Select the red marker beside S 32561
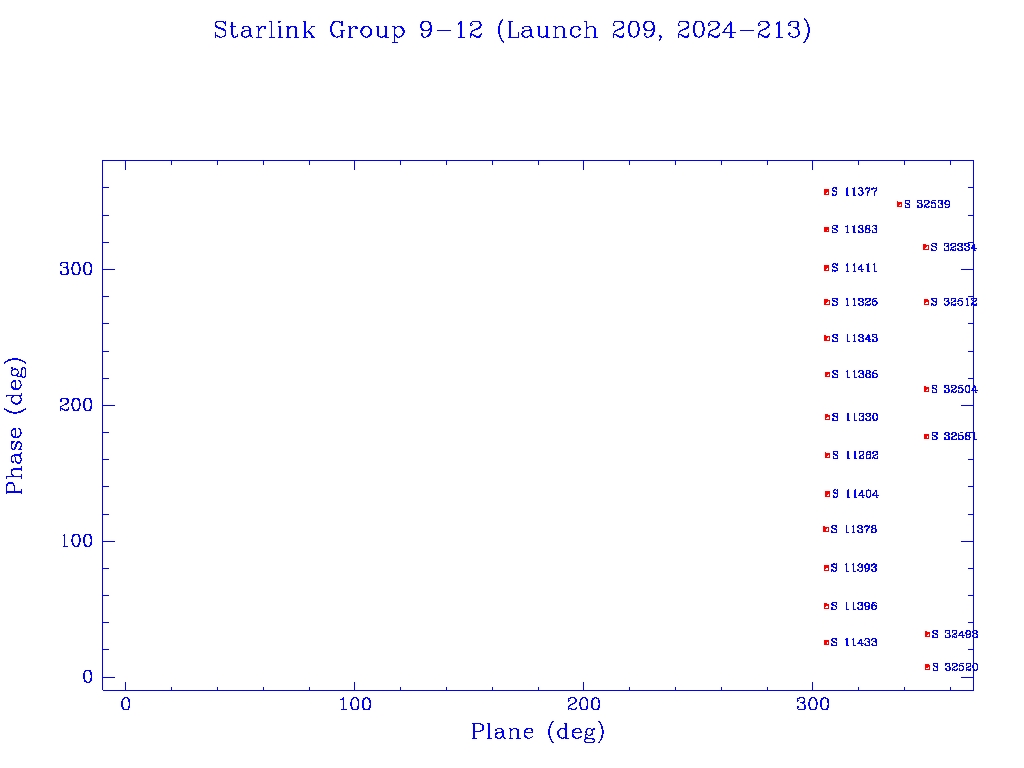The height and width of the screenshot is (768, 1024). click(926, 436)
